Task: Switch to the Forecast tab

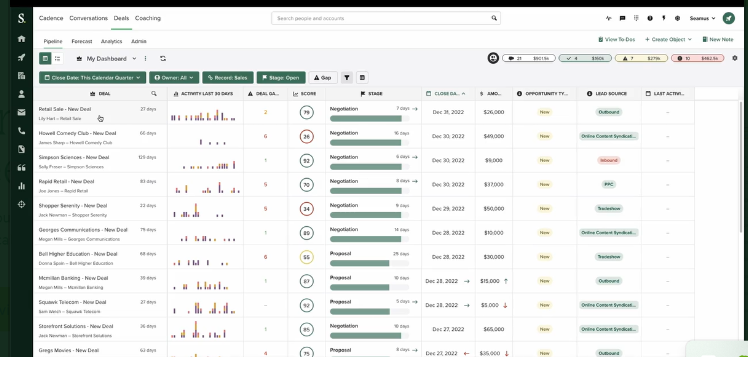Action: click(82, 42)
